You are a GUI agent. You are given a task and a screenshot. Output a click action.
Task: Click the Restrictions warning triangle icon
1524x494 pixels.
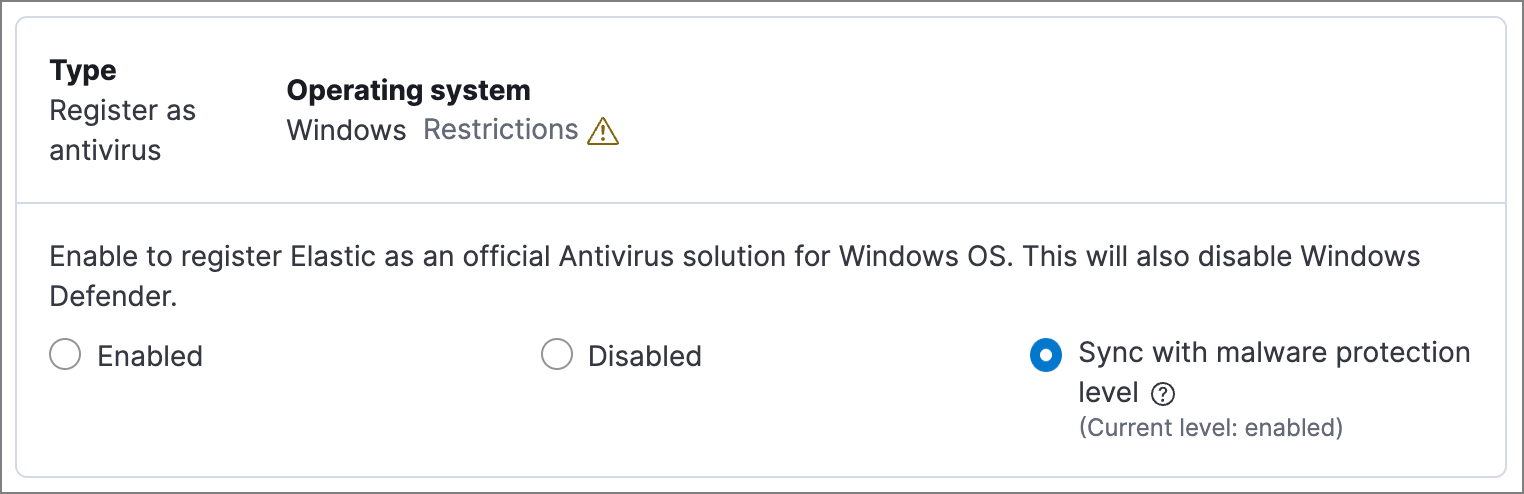click(x=603, y=132)
